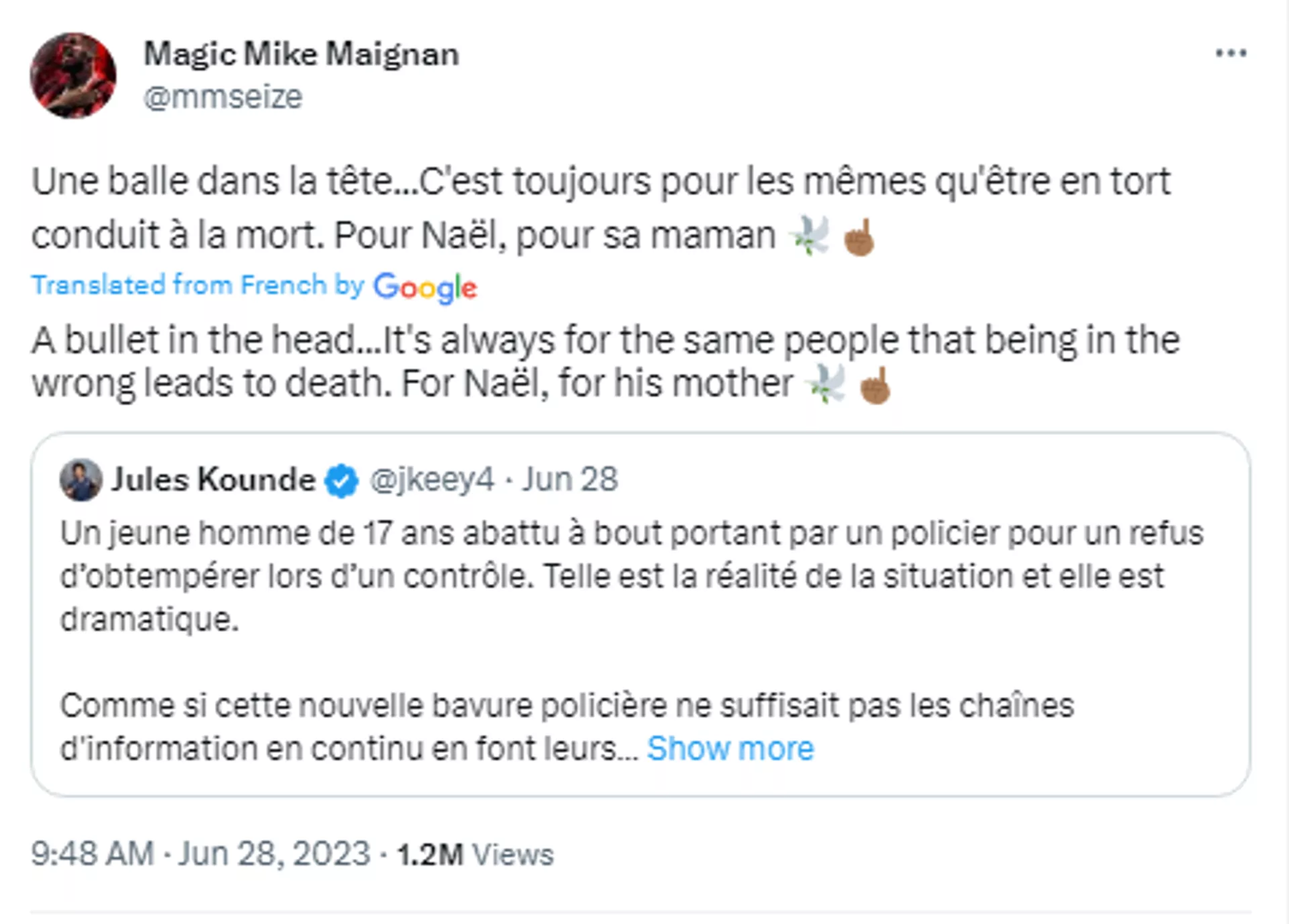Click 'Translated from French by' link
1289x924 pixels.
coord(198,285)
